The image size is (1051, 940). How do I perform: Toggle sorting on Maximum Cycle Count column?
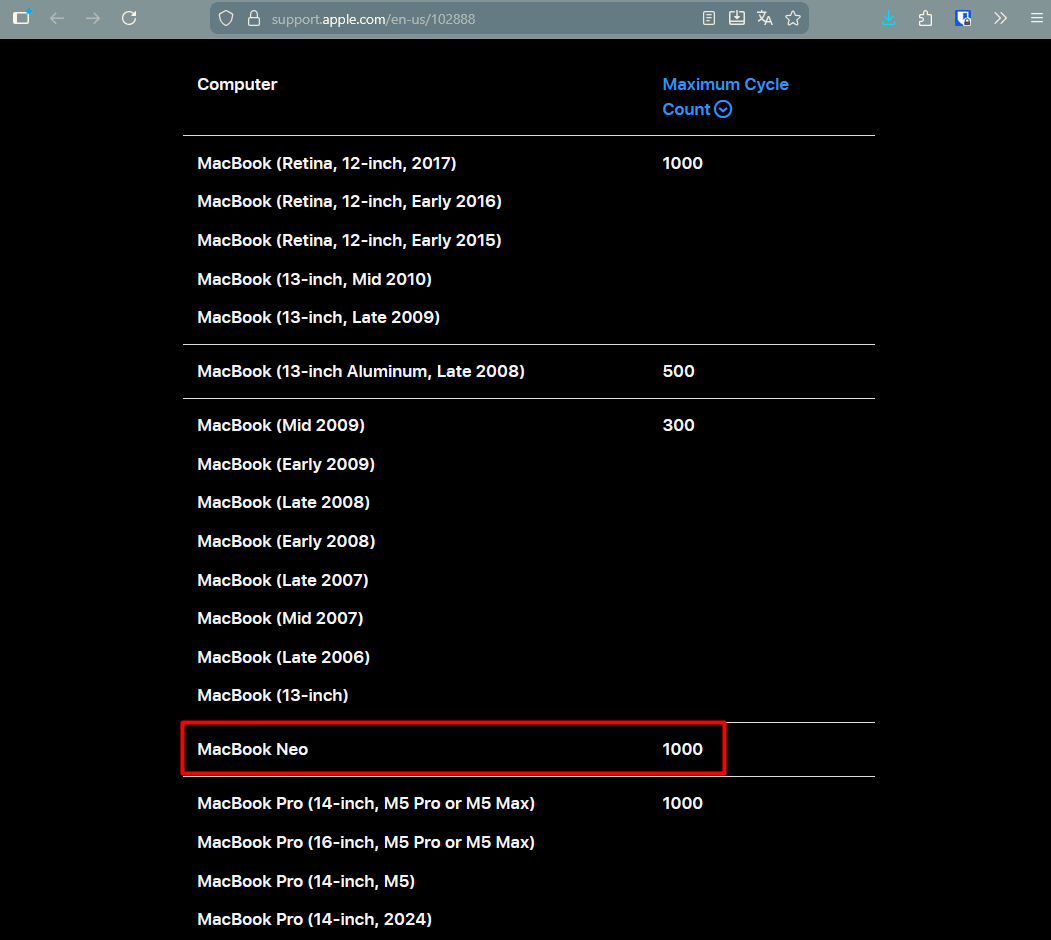coord(725,96)
